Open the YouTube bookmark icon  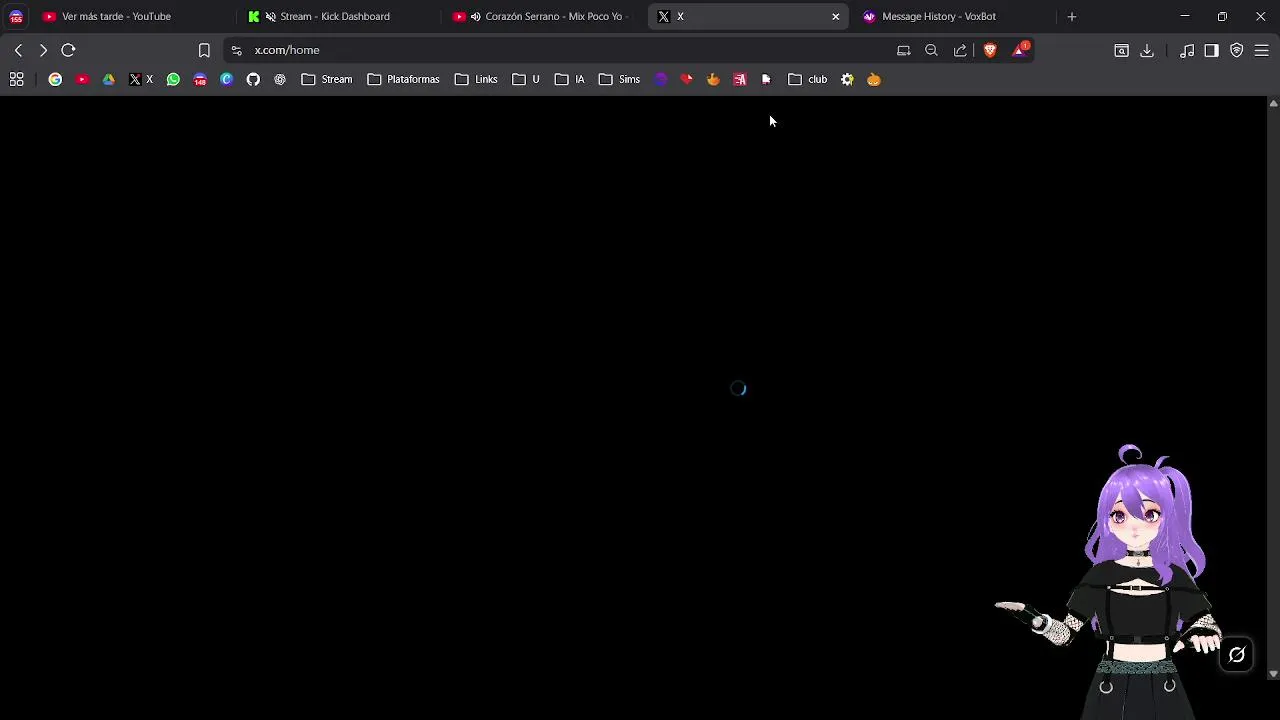82,79
